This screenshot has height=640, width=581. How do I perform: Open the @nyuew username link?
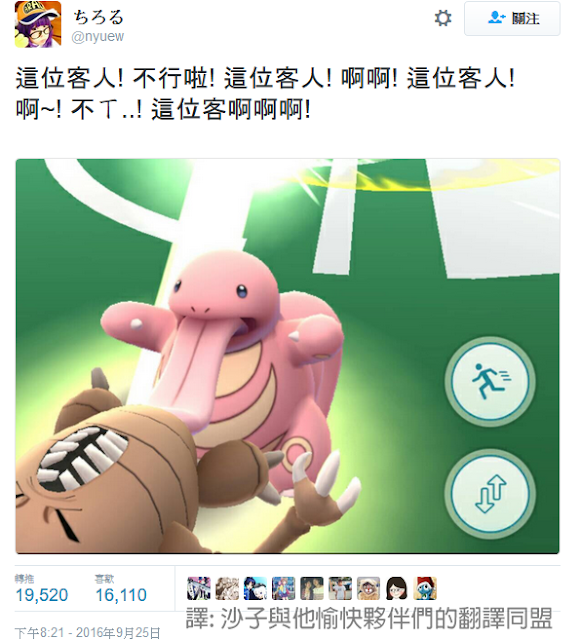click(x=98, y=36)
